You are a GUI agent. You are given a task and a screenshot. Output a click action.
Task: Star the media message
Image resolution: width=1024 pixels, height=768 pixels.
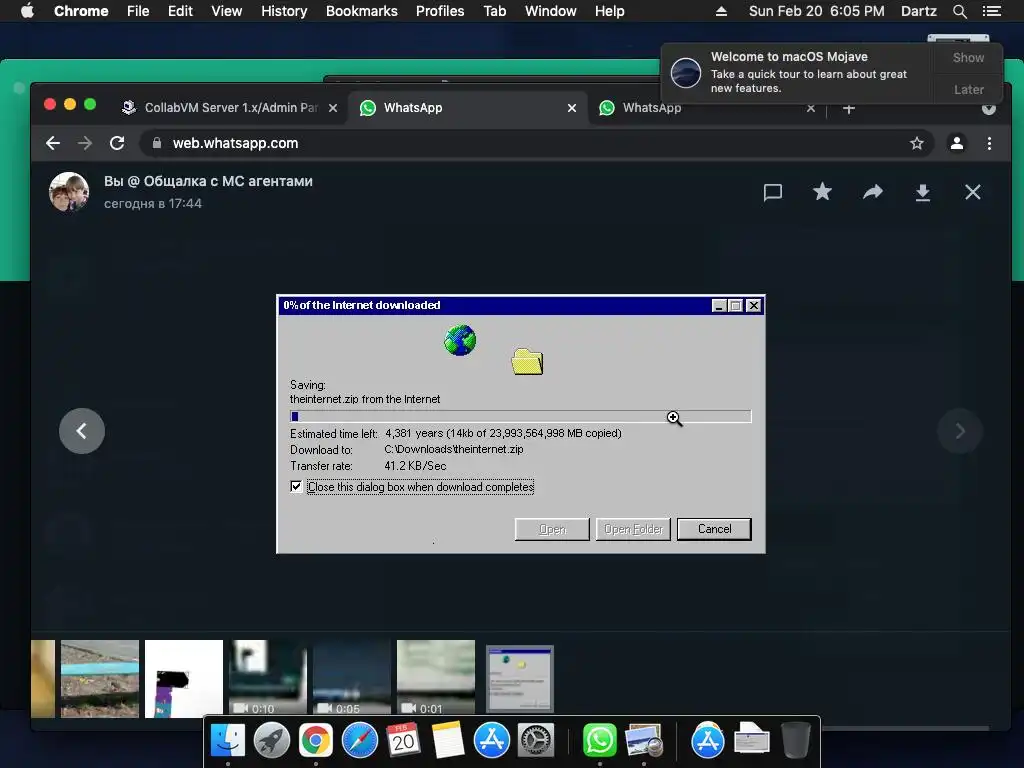point(822,191)
